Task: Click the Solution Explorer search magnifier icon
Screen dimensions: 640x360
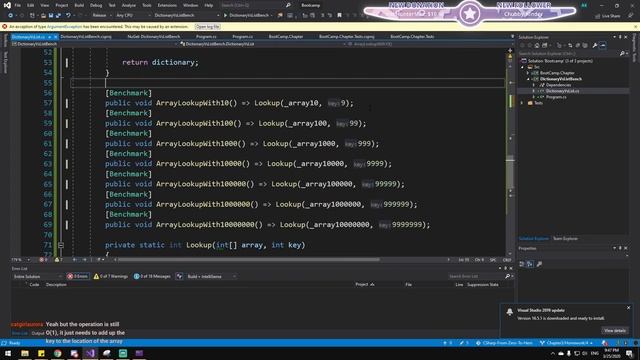Action: point(622,53)
